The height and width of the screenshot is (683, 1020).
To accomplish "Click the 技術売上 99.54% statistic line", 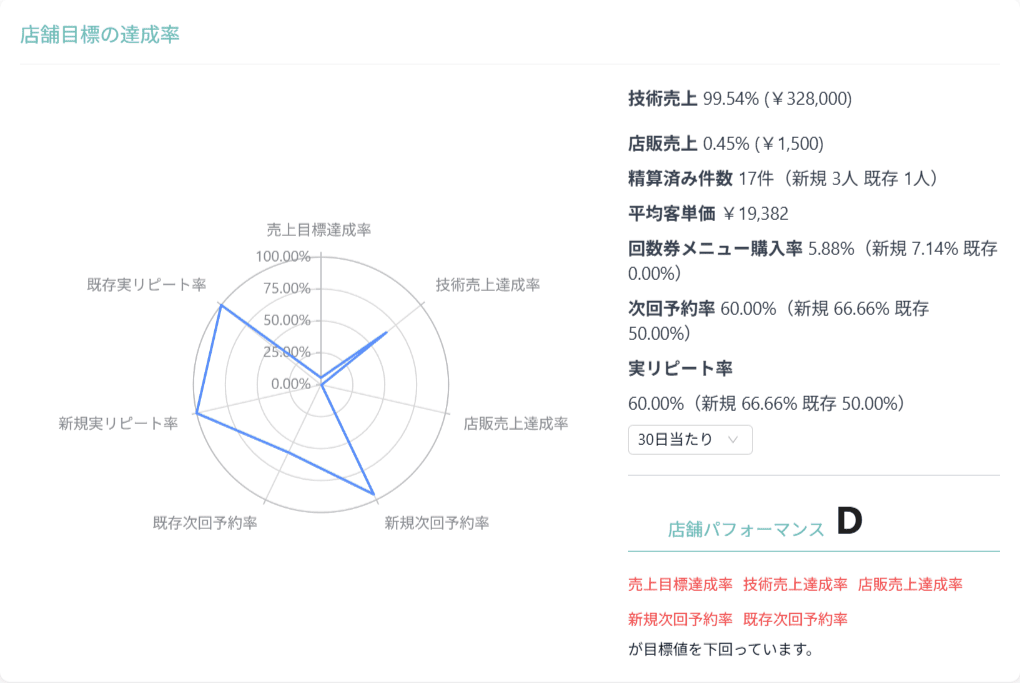I will click(740, 99).
